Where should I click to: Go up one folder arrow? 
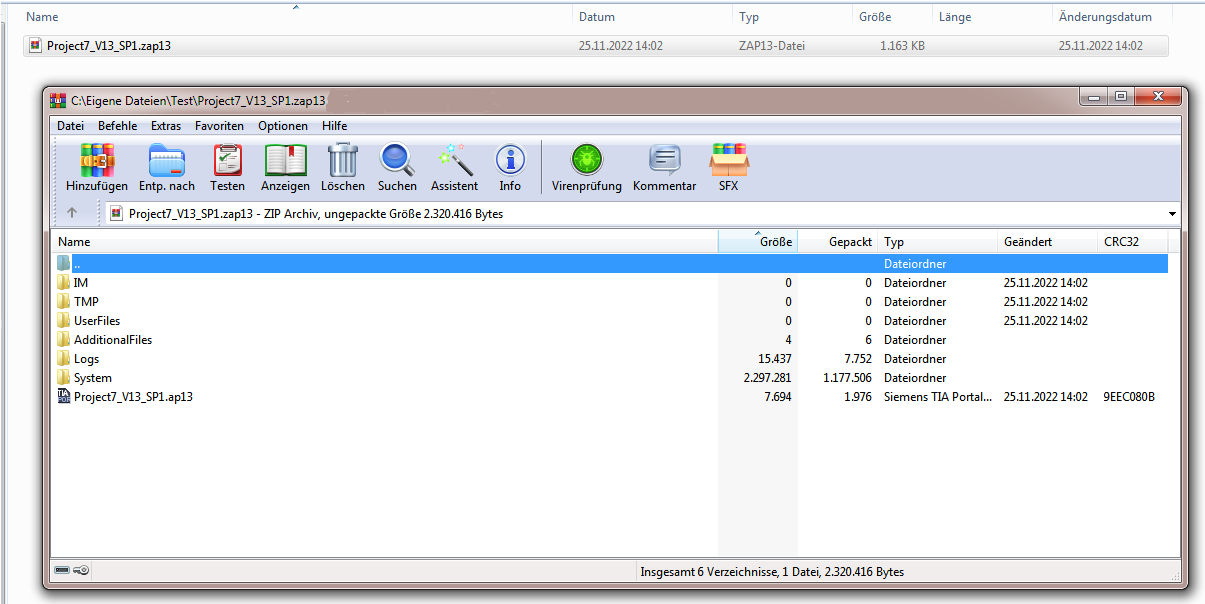tap(72, 213)
